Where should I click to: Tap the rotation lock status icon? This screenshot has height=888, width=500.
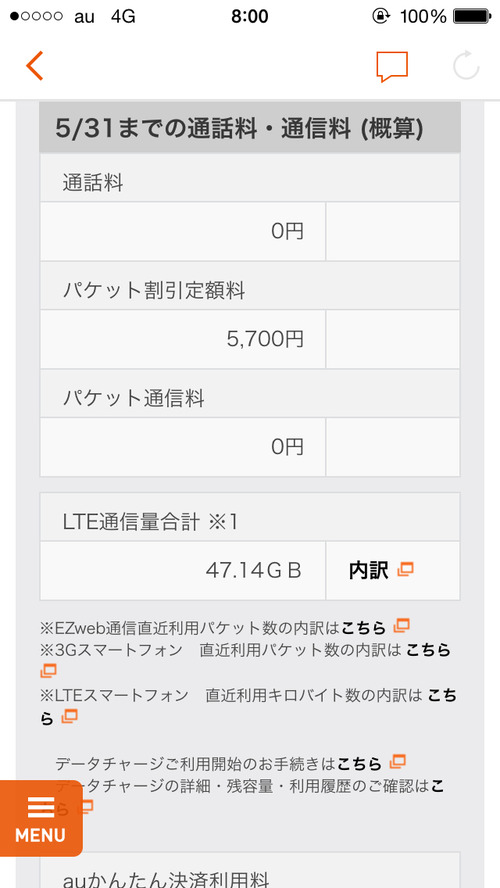click(x=381, y=16)
